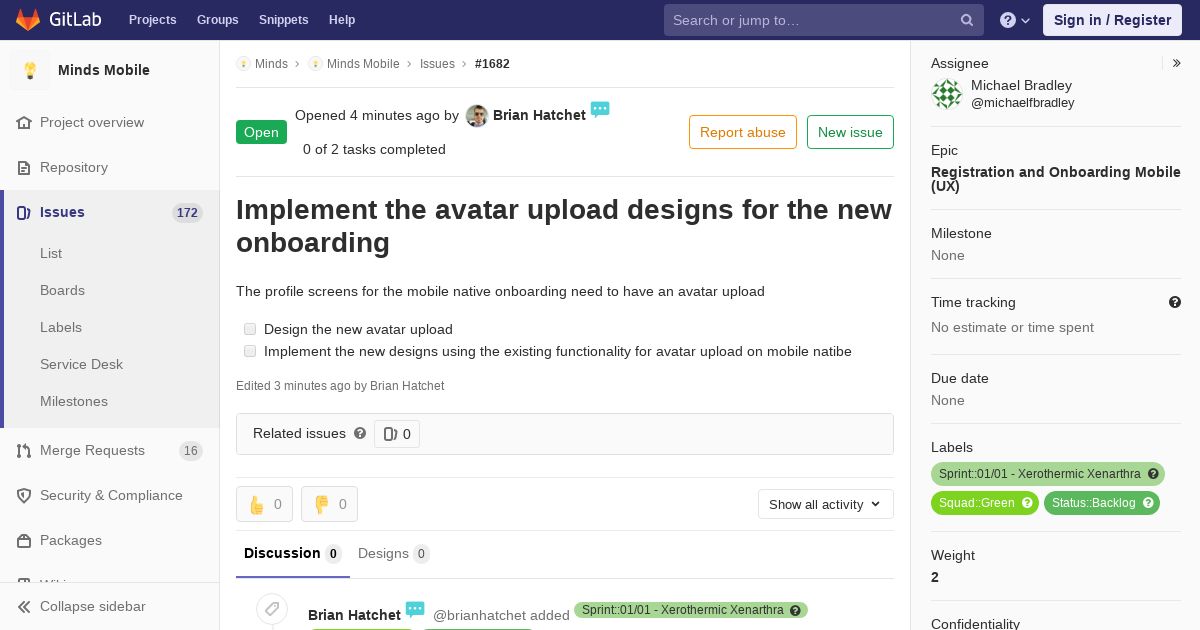Click Brian Hatchet name in the activity note

click(x=354, y=615)
